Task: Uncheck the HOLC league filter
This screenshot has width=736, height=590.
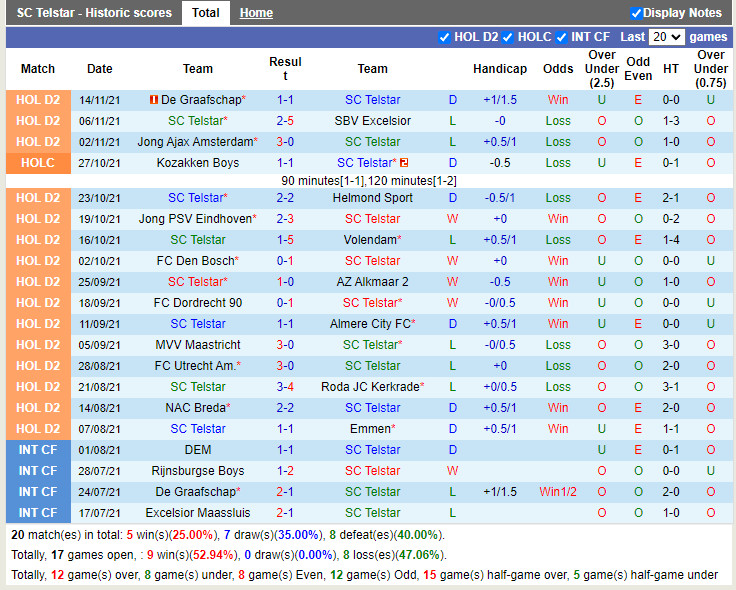Action: click(507, 37)
